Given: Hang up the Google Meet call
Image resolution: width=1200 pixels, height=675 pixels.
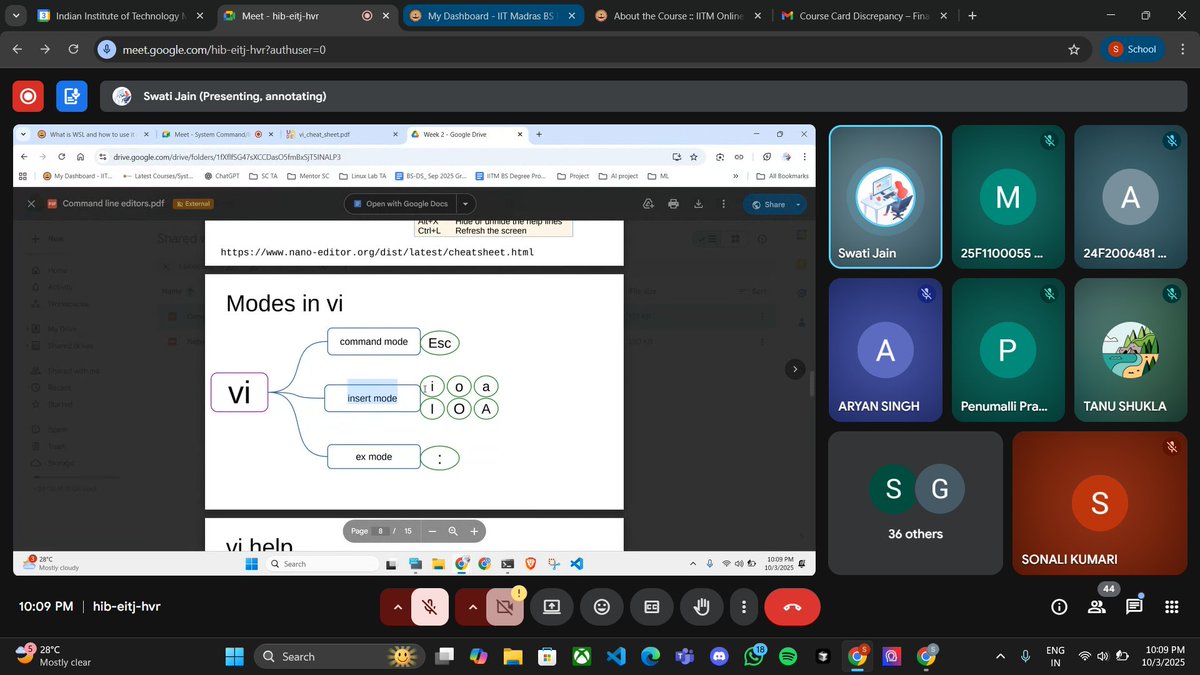Looking at the screenshot, I should coord(792,607).
